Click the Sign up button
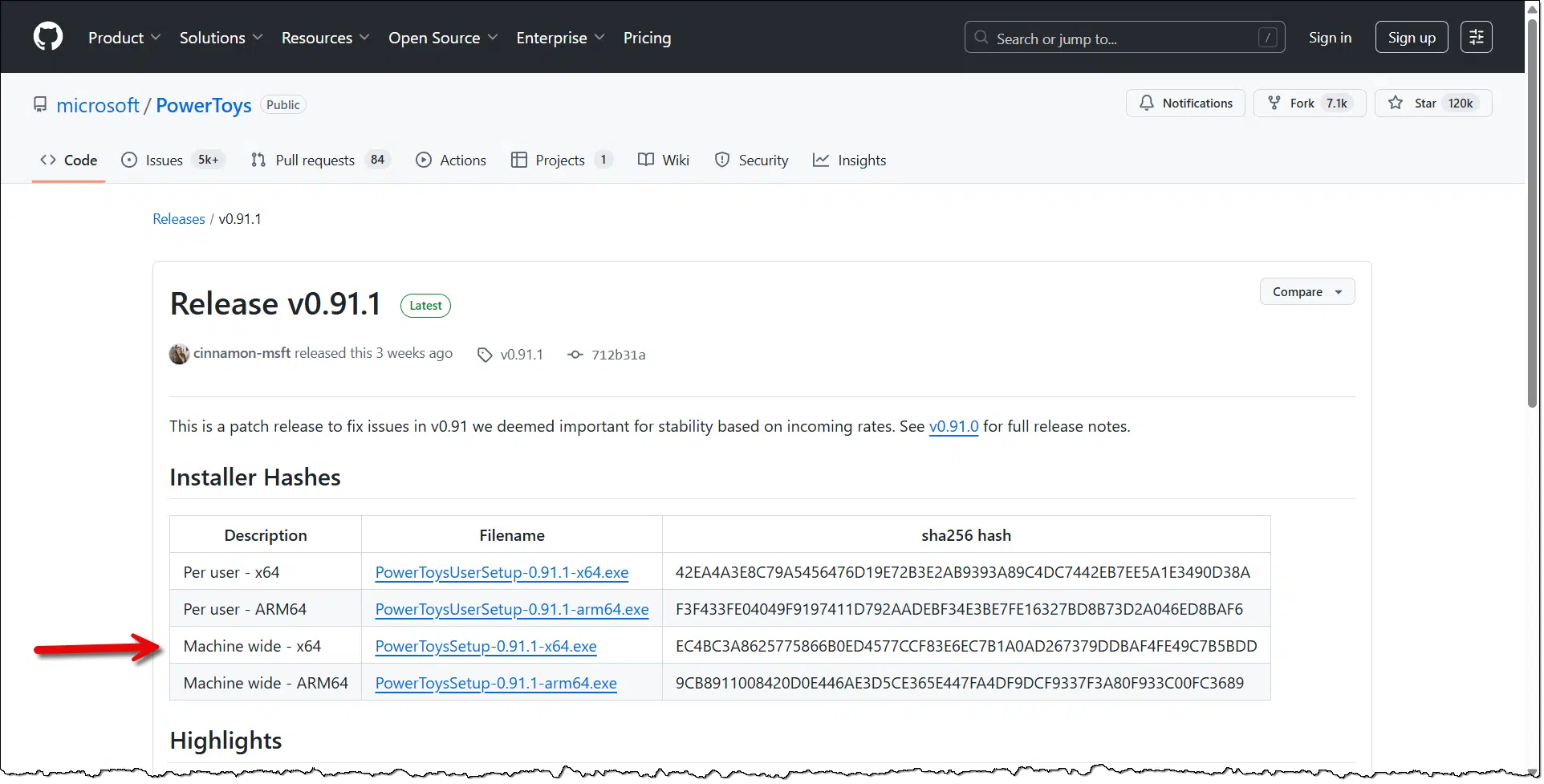The width and height of the screenshot is (1544, 784). pos(1412,38)
